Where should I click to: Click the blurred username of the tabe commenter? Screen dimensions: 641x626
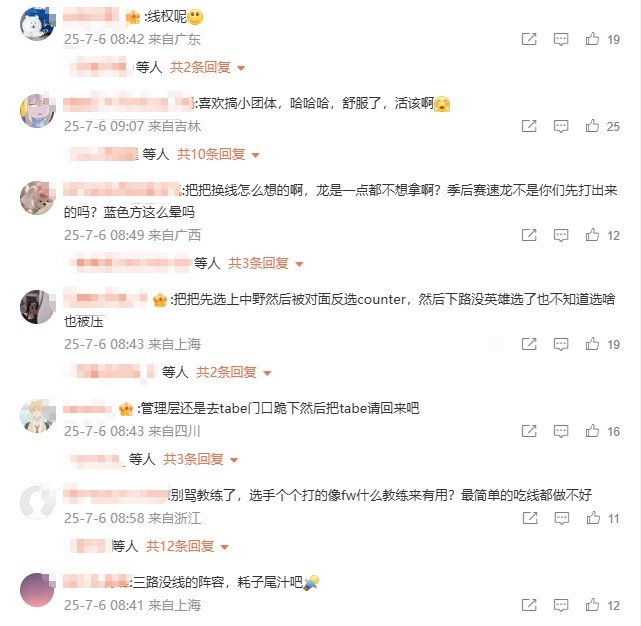click(87, 409)
